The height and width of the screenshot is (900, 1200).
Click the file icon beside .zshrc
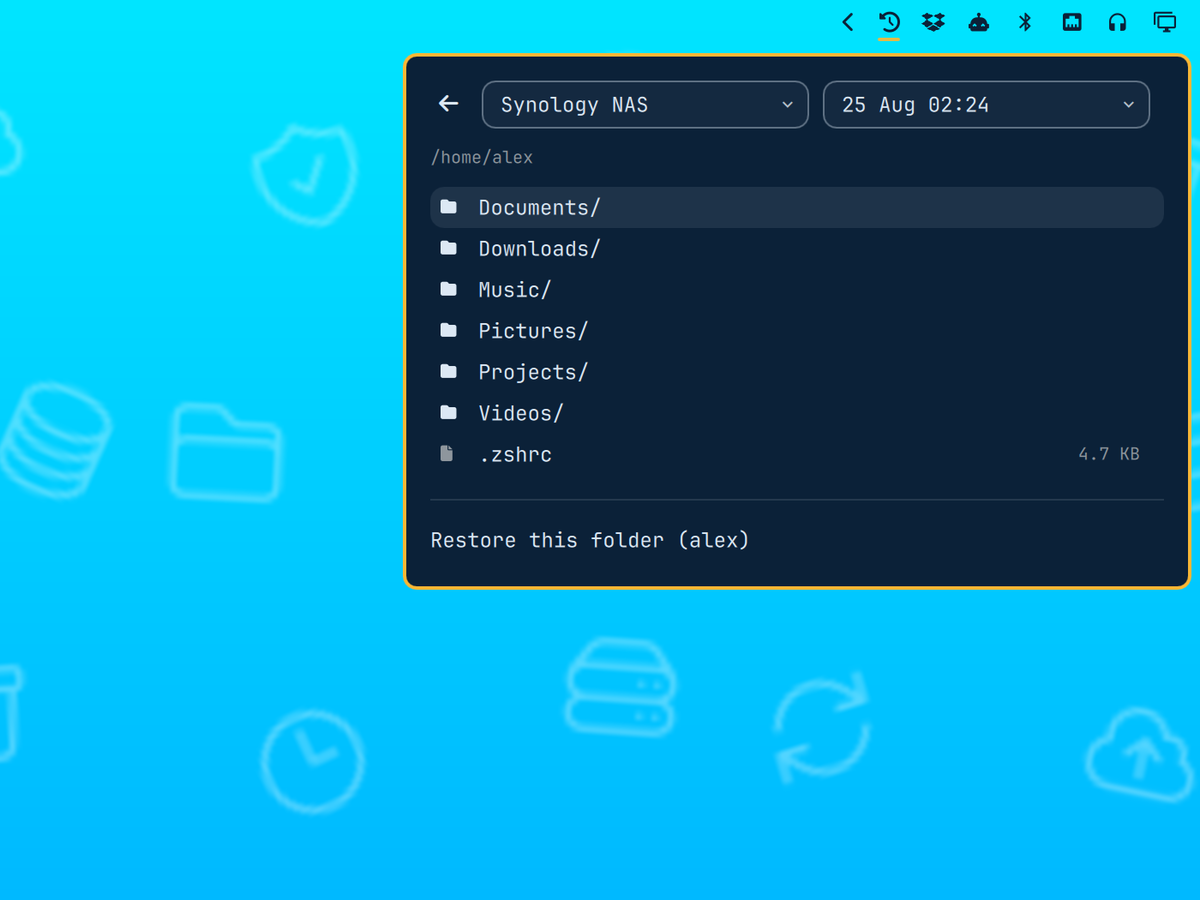(x=448, y=454)
